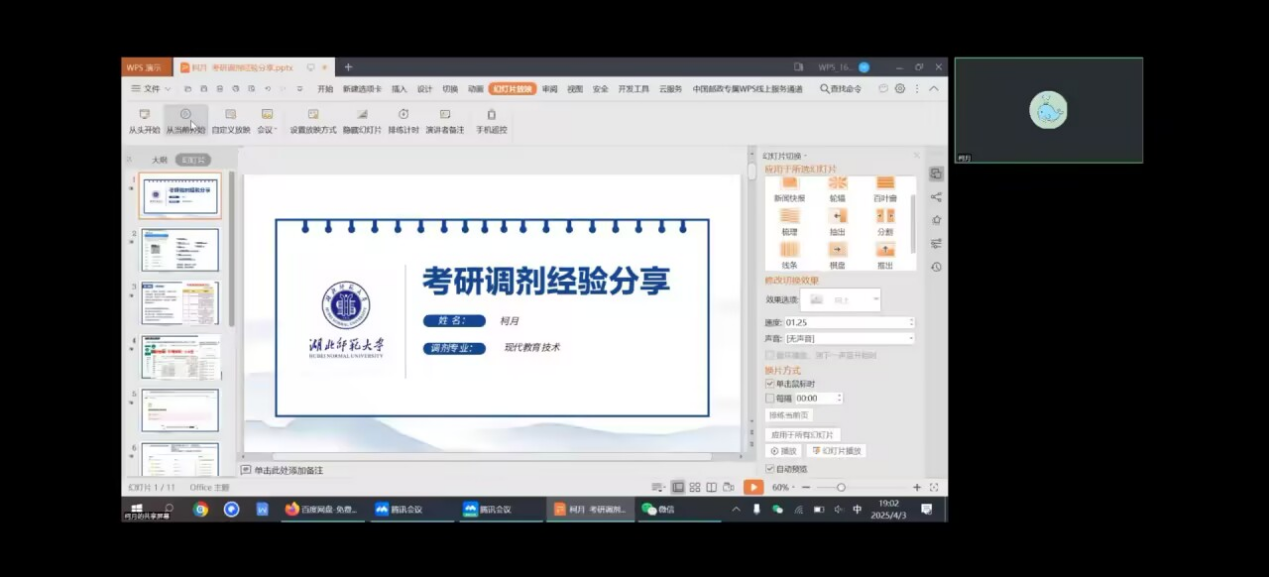Screen dimensions: 1269x577
Task: Uncheck the 自动预览 checkbox
Action: point(770,468)
